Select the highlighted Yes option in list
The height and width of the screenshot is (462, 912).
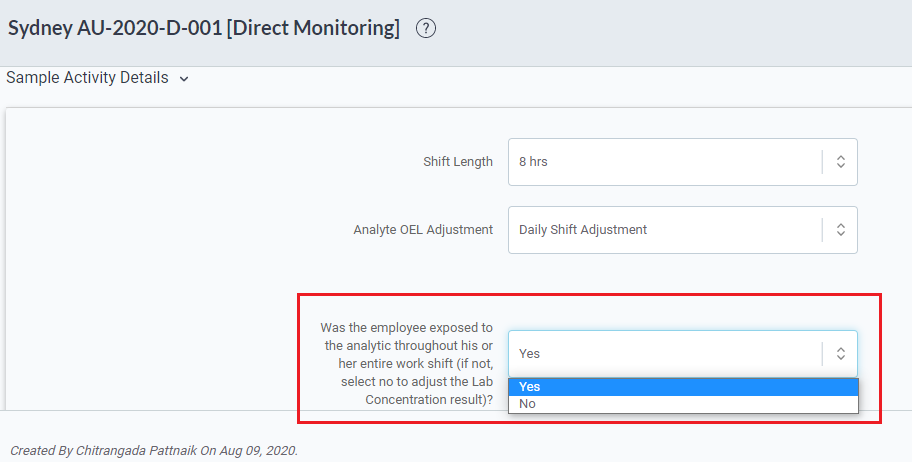(683, 387)
